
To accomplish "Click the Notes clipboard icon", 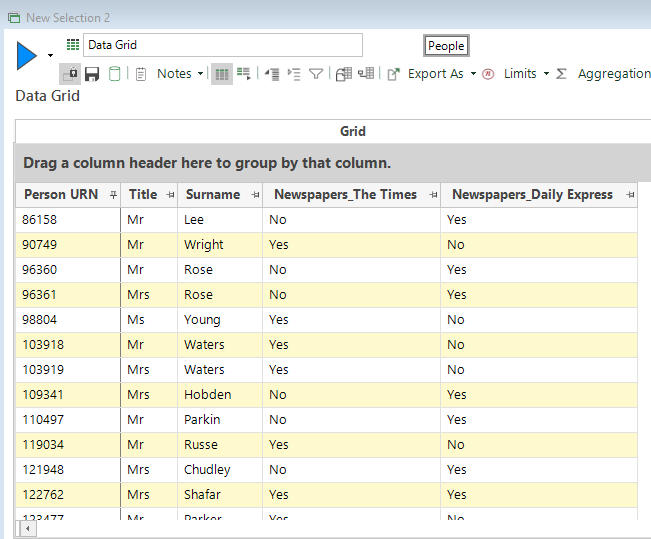I will coord(141,74).
